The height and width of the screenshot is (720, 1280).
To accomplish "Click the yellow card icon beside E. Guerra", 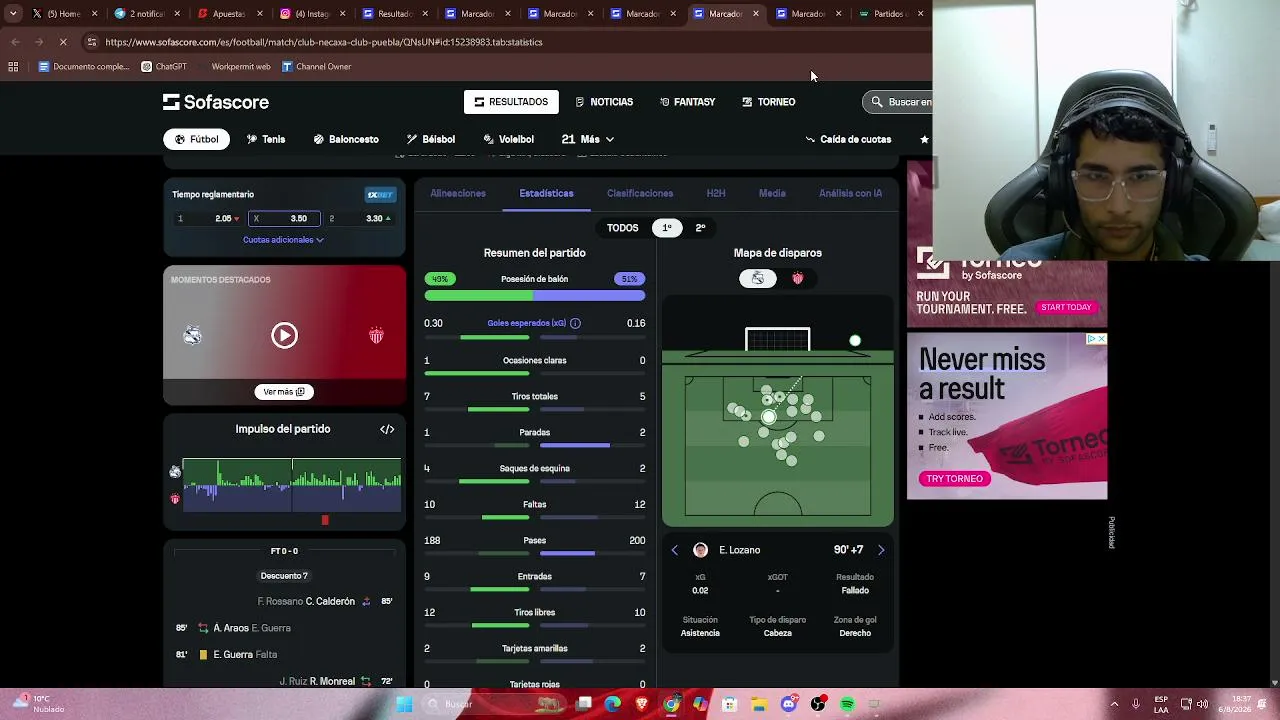I will click(203, 654).
